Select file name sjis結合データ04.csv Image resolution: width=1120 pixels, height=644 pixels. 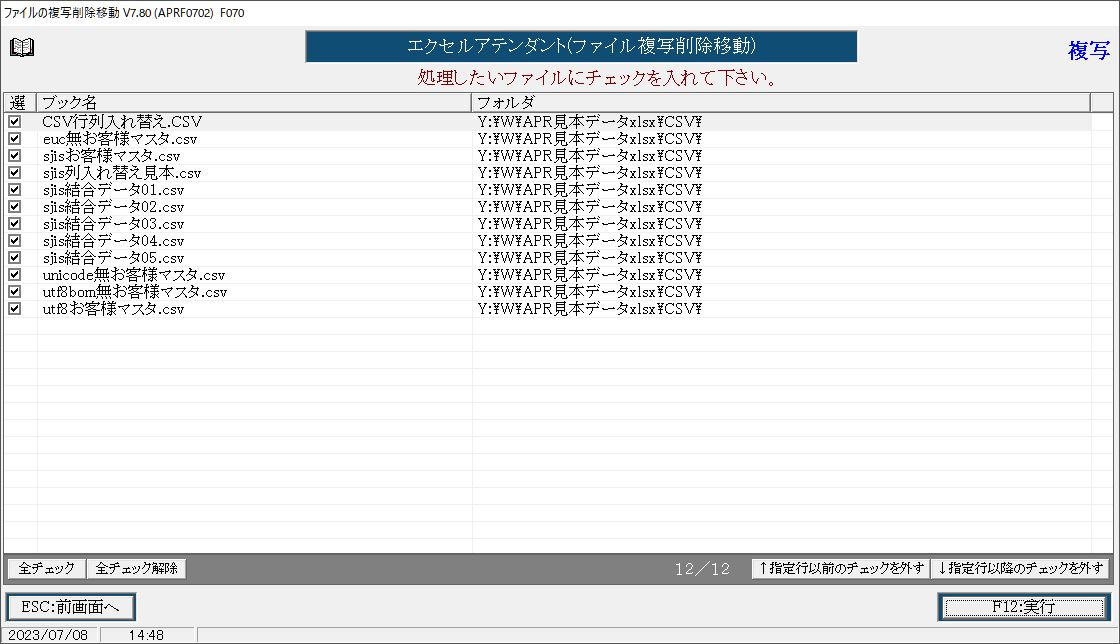(x=114, y=241)
